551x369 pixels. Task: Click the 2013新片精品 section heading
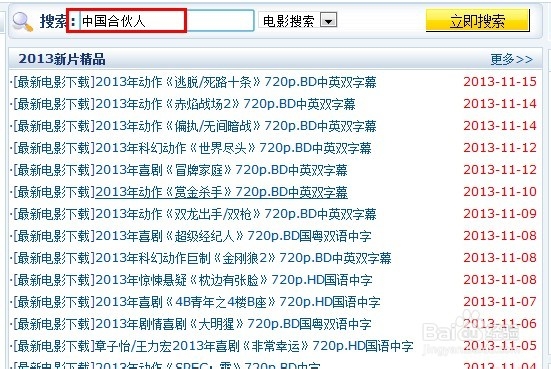[x=62, y=59]
